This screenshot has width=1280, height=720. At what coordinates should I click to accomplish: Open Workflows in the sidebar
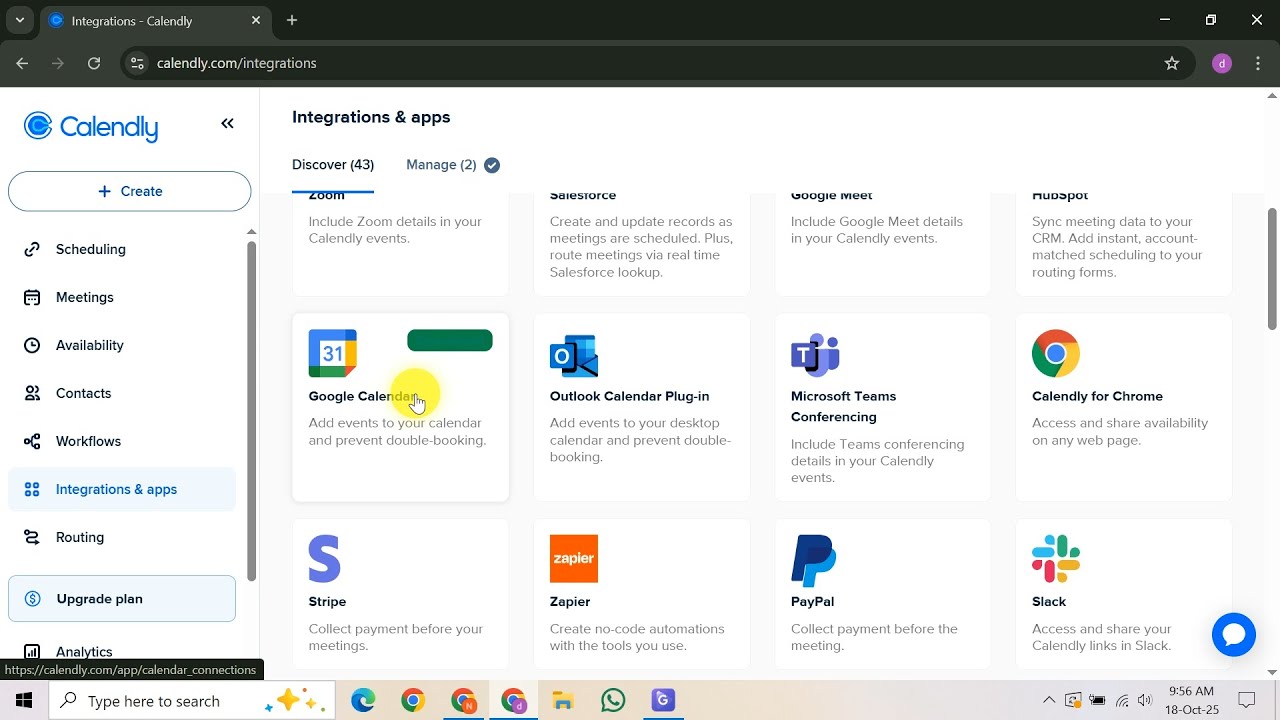tap(122, 441)
